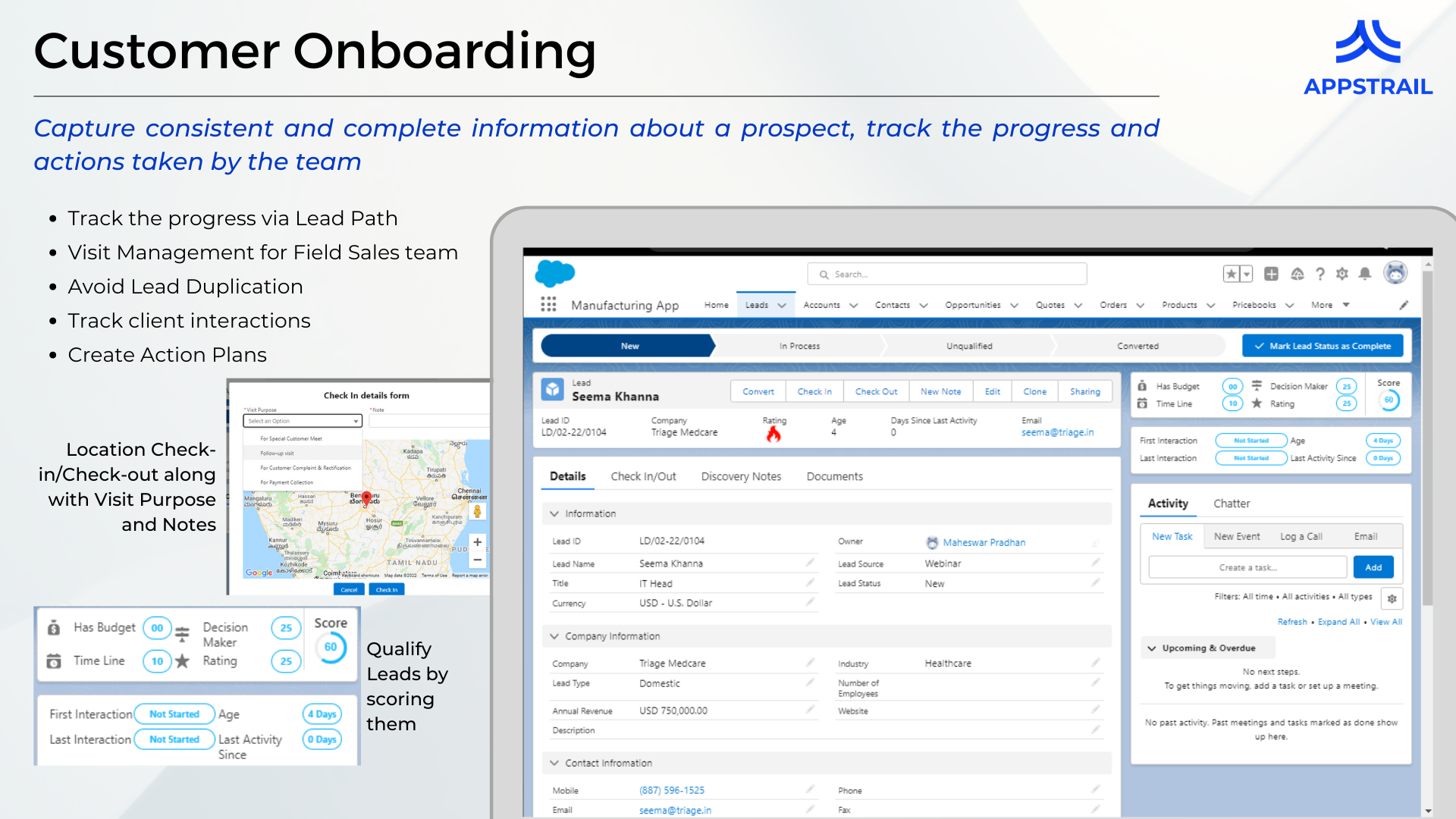Viewport: 1456px width, 819px height.
Task: Click the edit navigation pencil icon
Action: point(1404,305)
